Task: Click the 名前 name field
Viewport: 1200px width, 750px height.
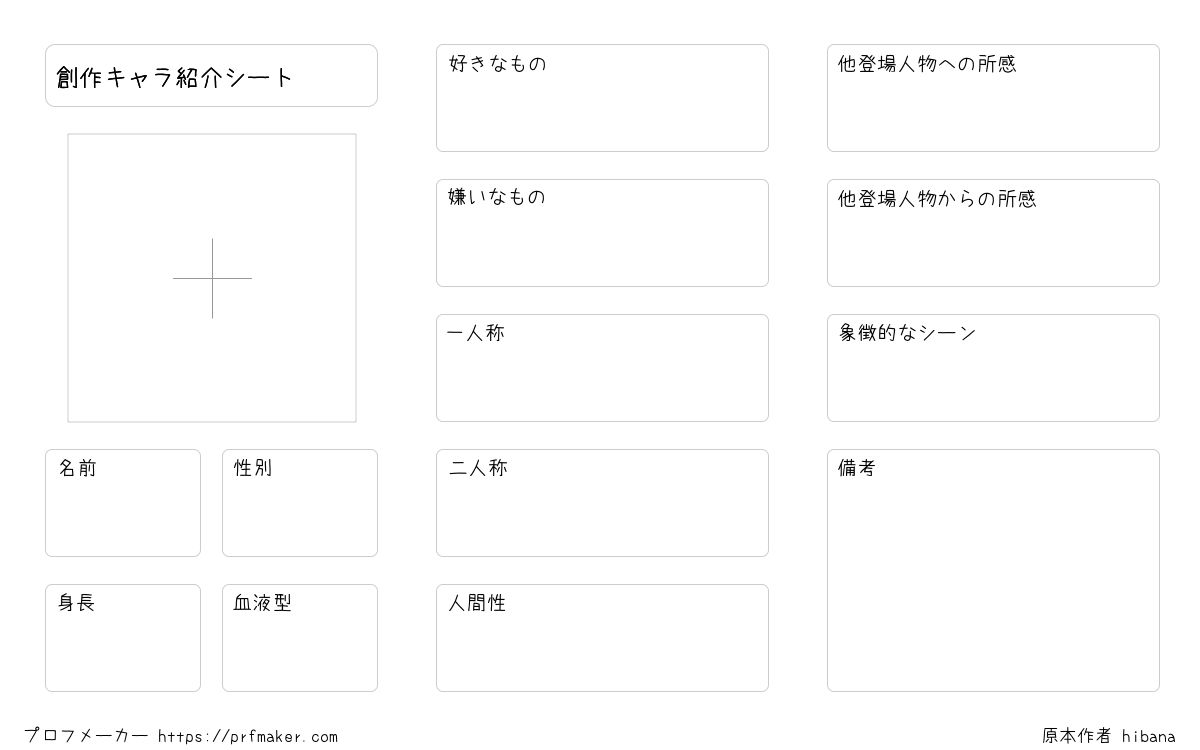Action: pos(123,503)
